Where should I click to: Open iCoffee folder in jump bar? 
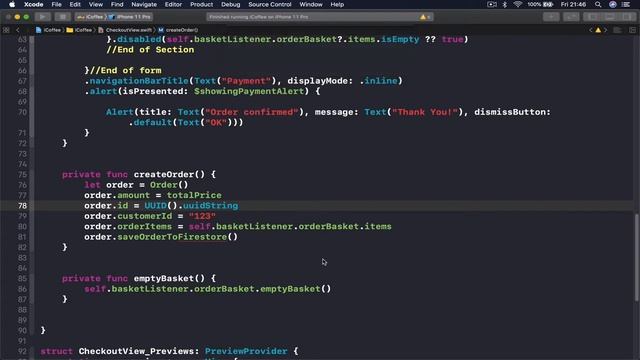coord(80,30)
